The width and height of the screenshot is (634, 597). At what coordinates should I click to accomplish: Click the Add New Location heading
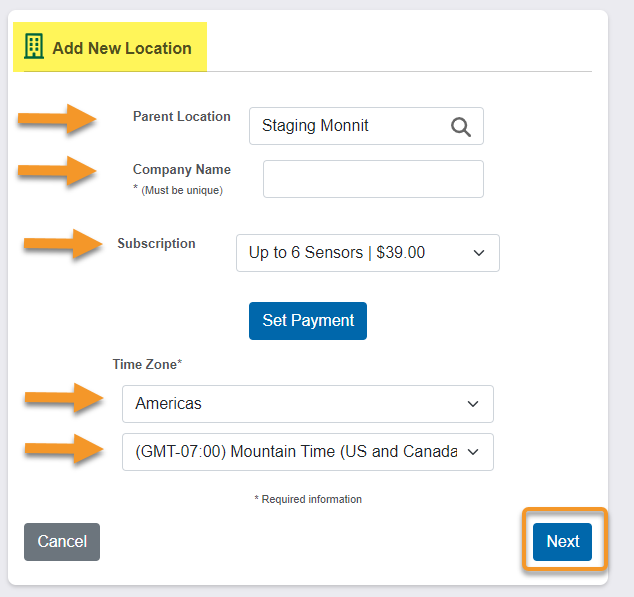122,48
